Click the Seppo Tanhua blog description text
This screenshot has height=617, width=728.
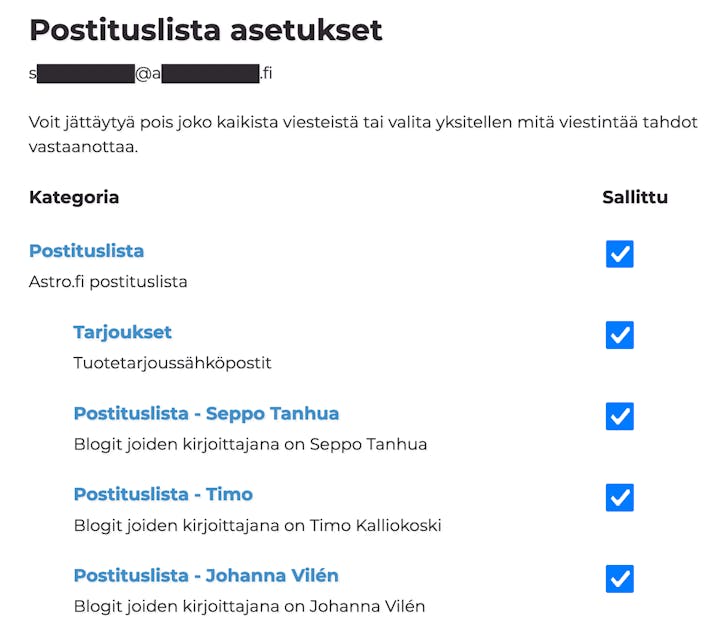coord(250,444)
